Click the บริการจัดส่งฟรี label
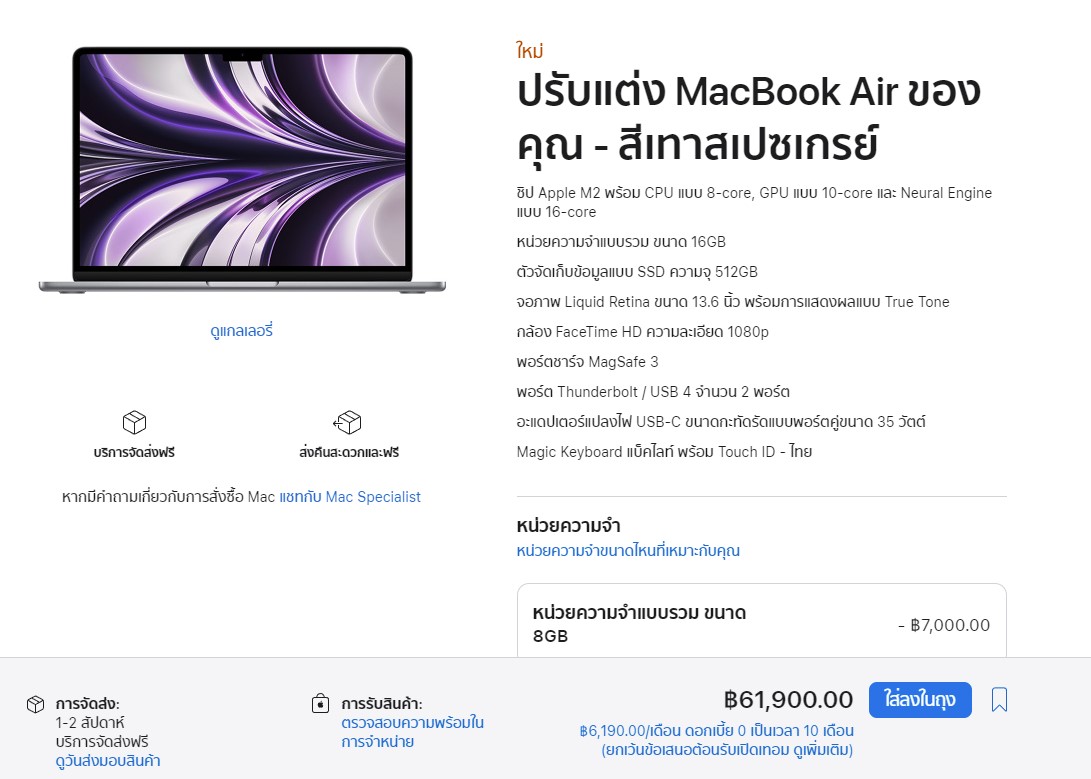The image size is (1091, 779). pyautogui.click(x=134, y=453)
